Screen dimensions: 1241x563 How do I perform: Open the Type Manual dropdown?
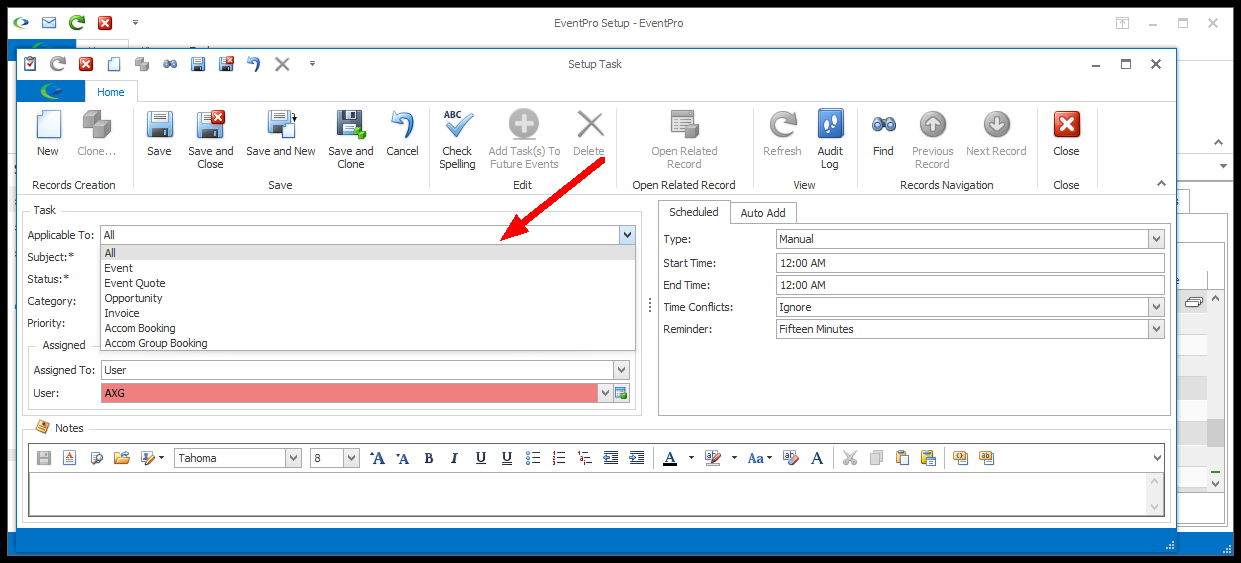coord(1156,239)
